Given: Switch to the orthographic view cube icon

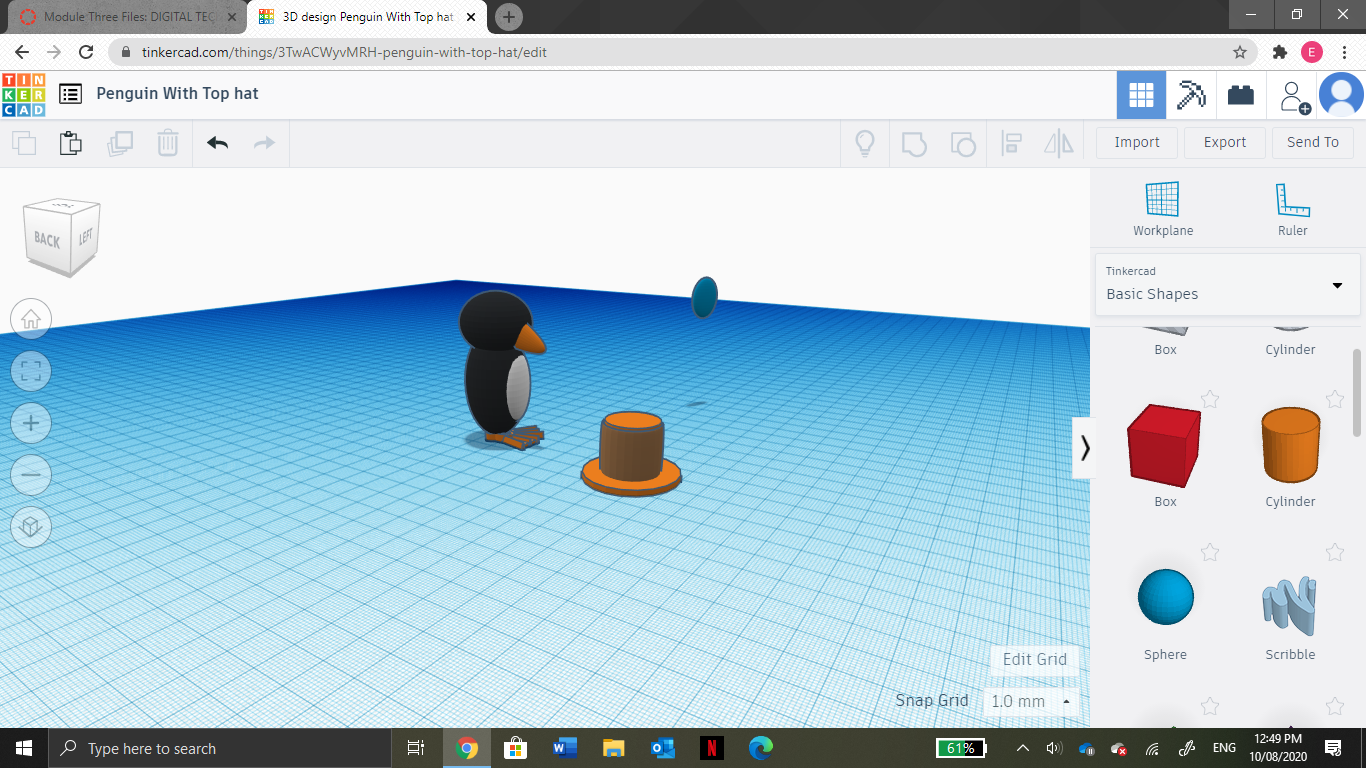Looking at the screenshot, I should pos(31,527).
